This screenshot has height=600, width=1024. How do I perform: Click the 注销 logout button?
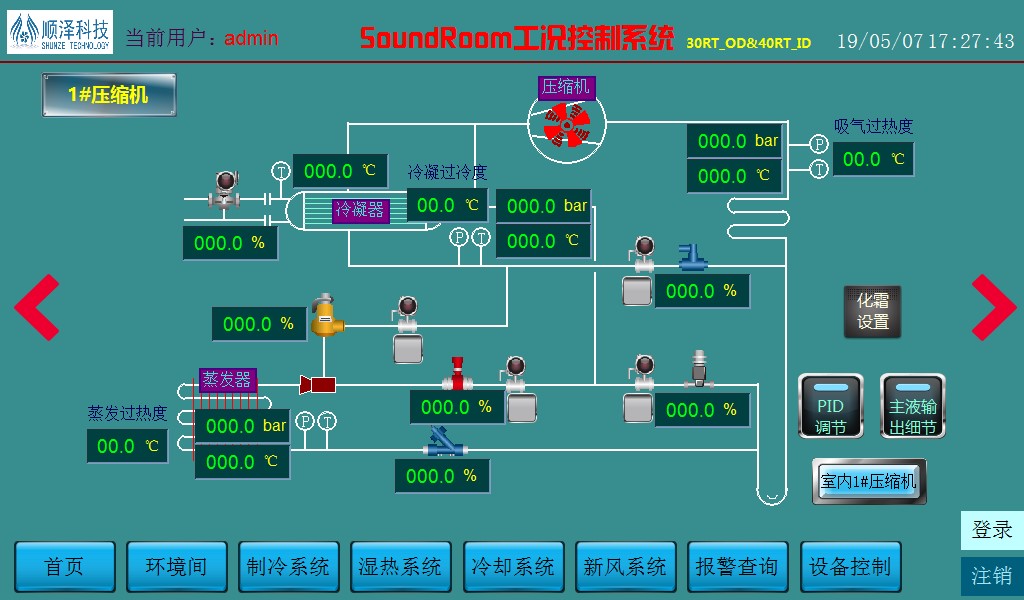[x=991, y=576]
